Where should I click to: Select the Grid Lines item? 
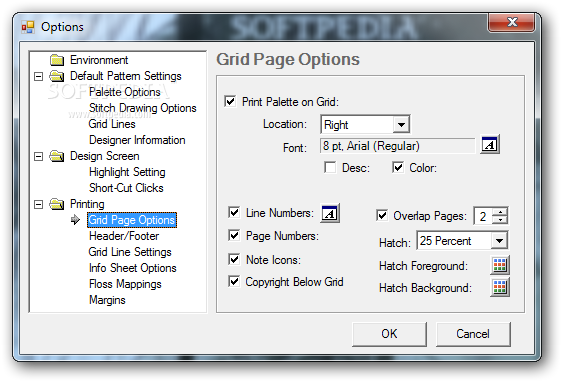coord(112,124)
